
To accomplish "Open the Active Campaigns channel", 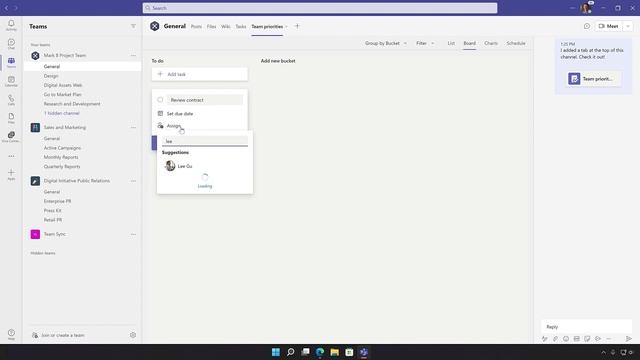I will (x=62, y=148).
